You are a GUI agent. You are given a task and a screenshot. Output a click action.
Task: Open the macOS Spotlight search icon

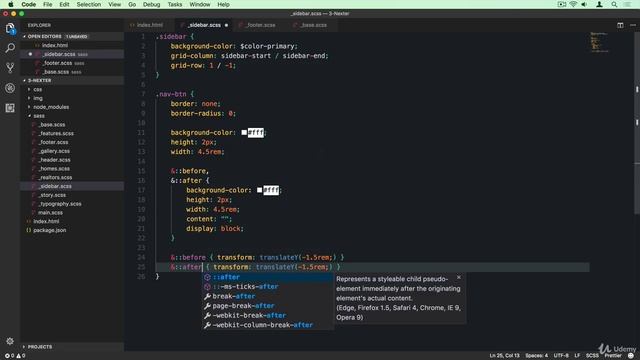point(614,4)
